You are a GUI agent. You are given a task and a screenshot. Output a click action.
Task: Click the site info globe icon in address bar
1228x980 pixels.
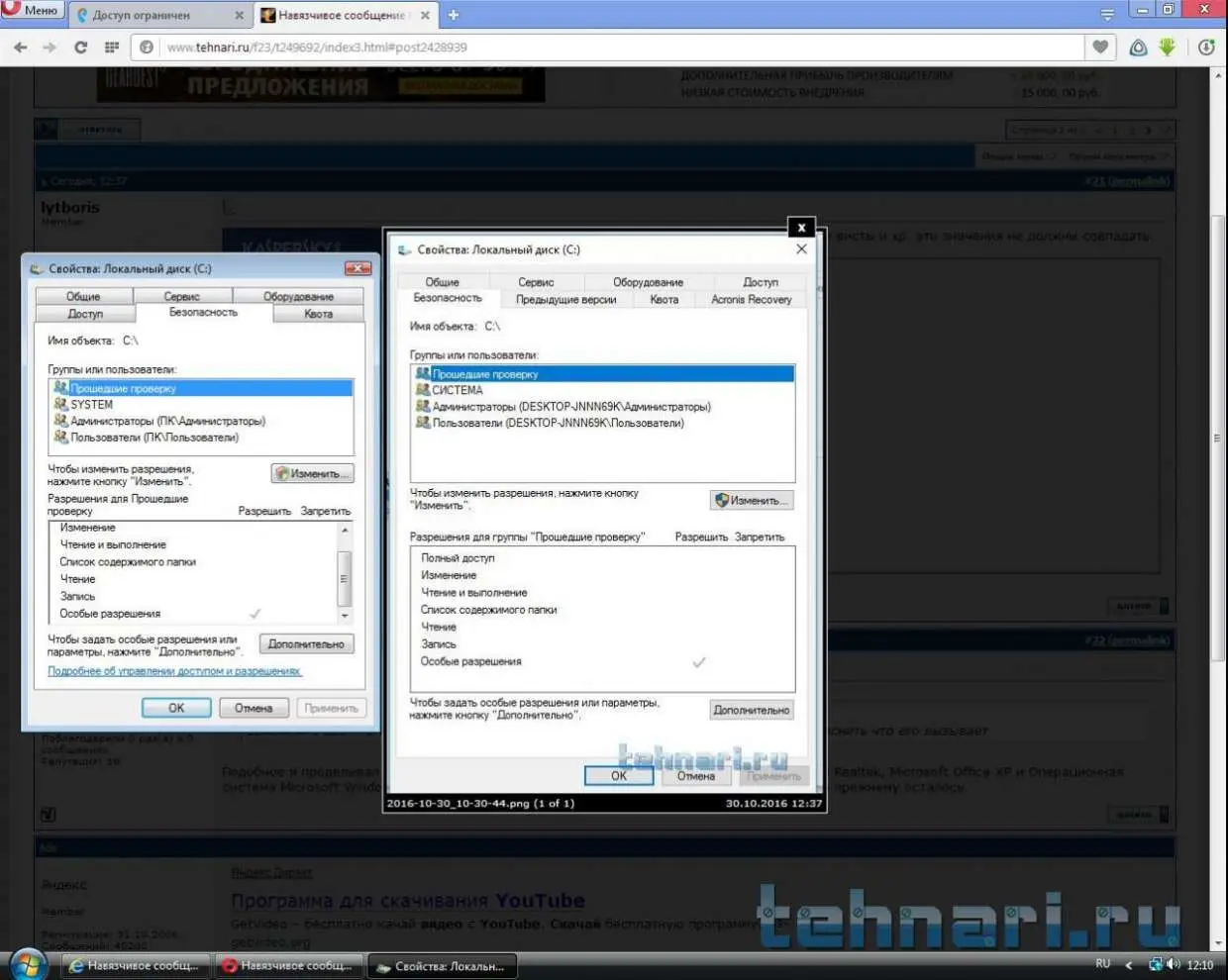click(x=147, y=47)
